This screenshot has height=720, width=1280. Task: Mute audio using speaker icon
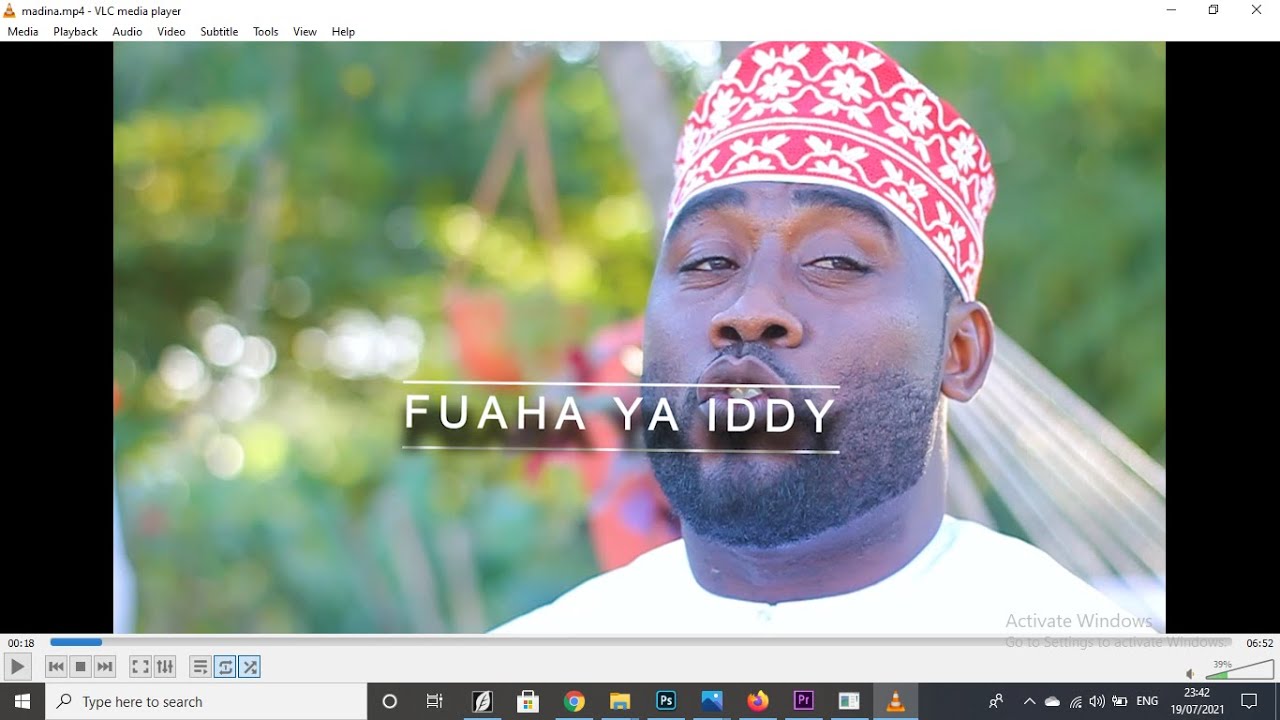(1191, 674)
